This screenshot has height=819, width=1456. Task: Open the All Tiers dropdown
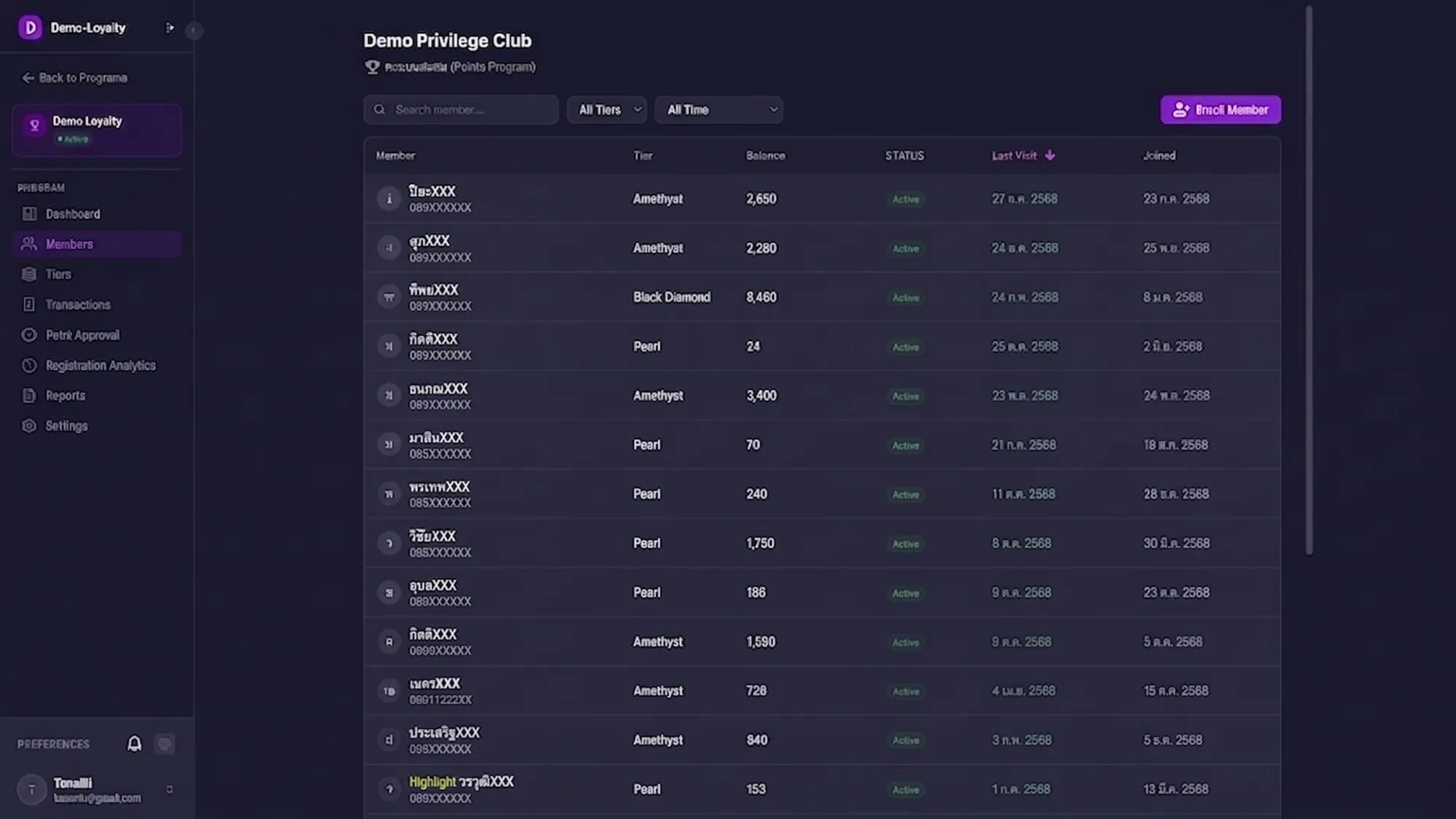click(606, 110)
